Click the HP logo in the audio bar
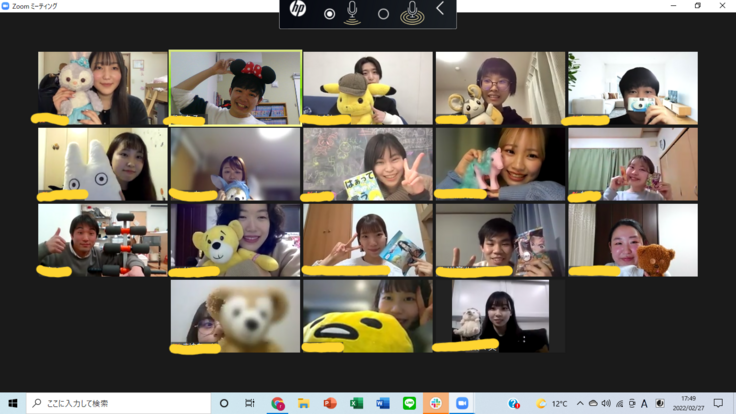 coord(298,11)
